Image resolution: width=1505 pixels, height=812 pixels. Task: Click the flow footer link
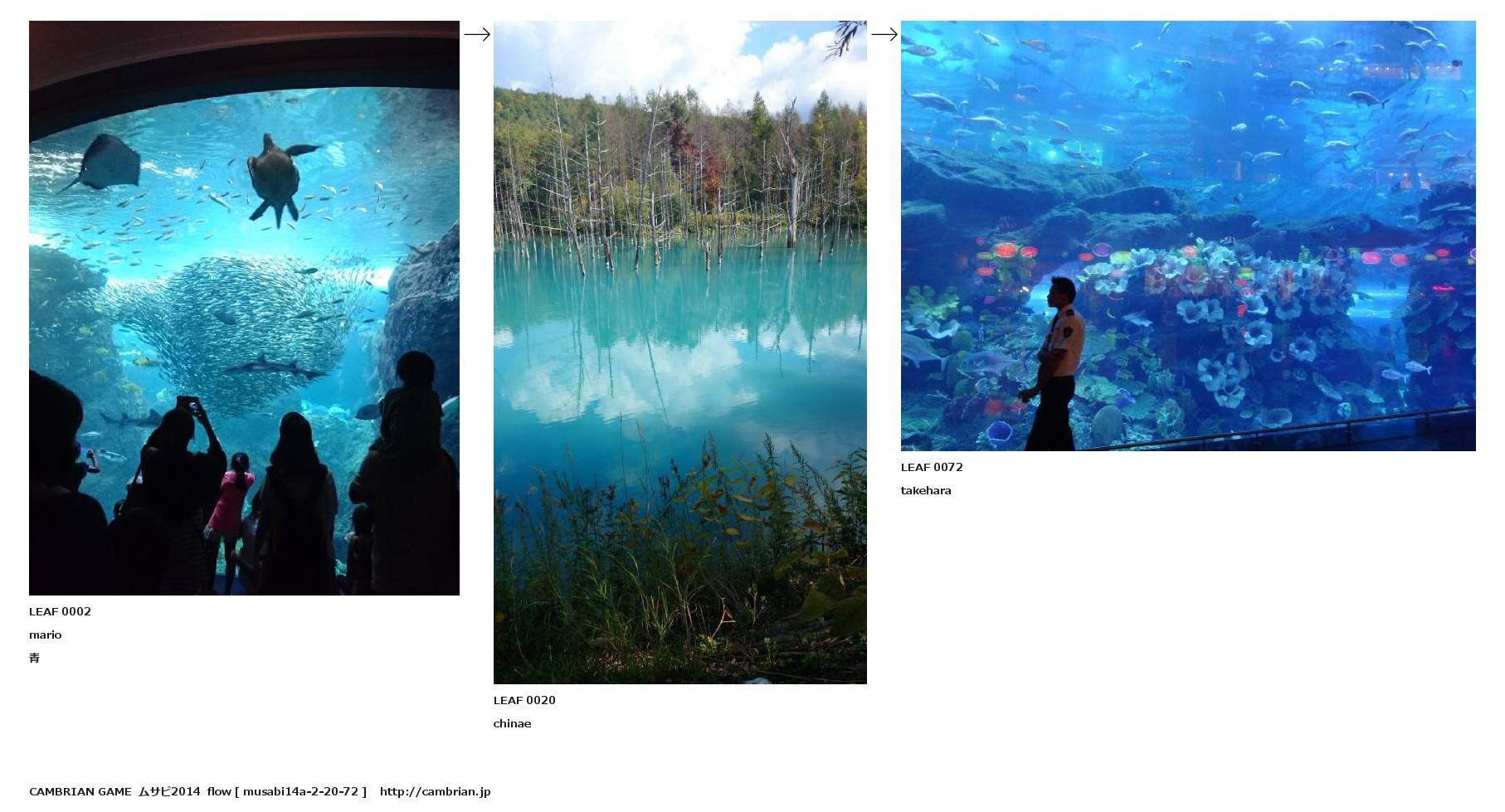click(219, 791)
